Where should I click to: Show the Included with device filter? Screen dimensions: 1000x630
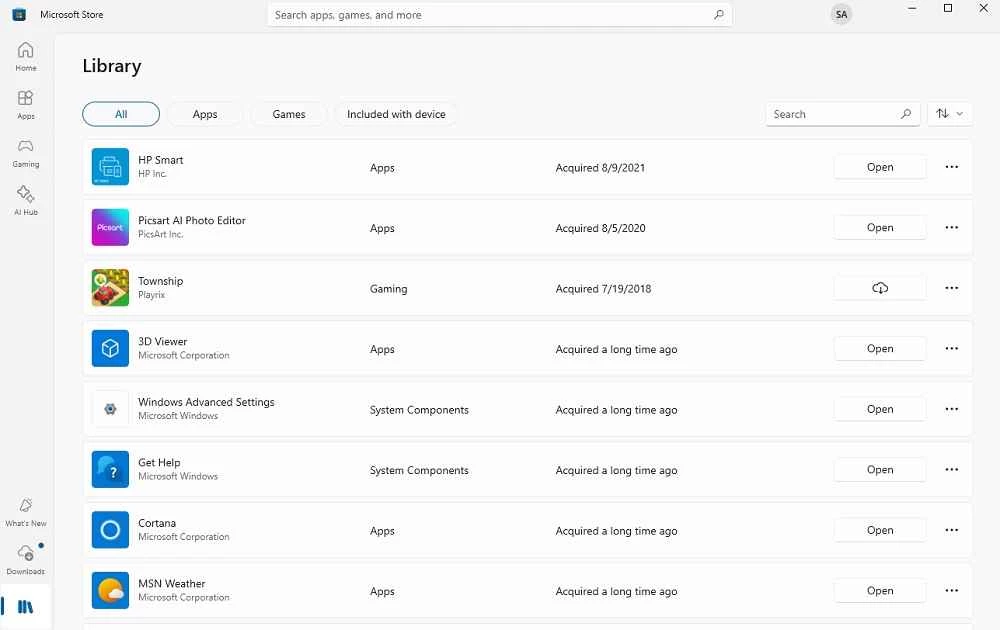(x=396, y=114)
